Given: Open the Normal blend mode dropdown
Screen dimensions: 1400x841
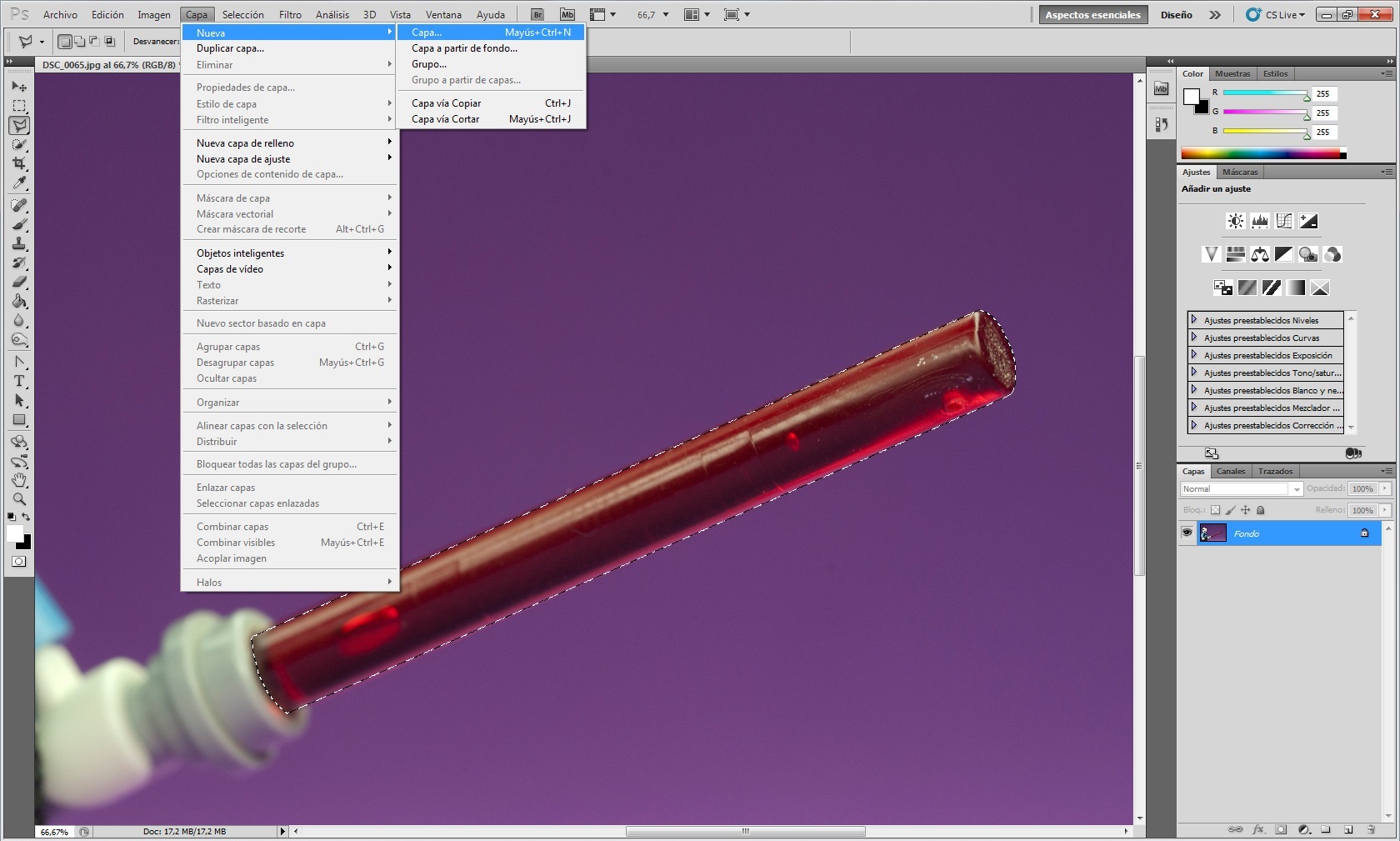Looking at the screenshot, I should click(1241, 489).
